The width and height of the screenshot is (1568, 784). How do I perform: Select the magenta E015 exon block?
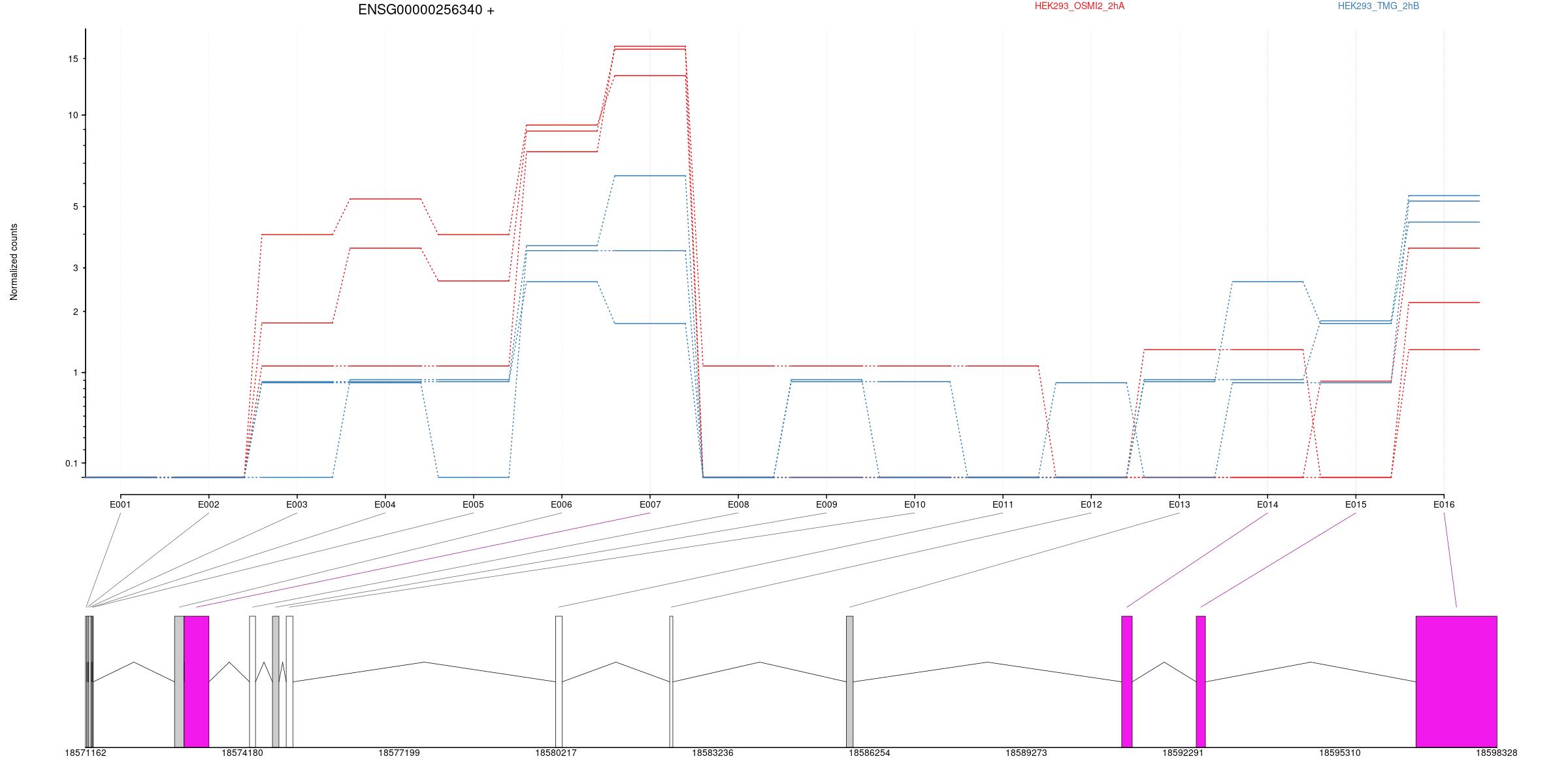pos(1201,681)
